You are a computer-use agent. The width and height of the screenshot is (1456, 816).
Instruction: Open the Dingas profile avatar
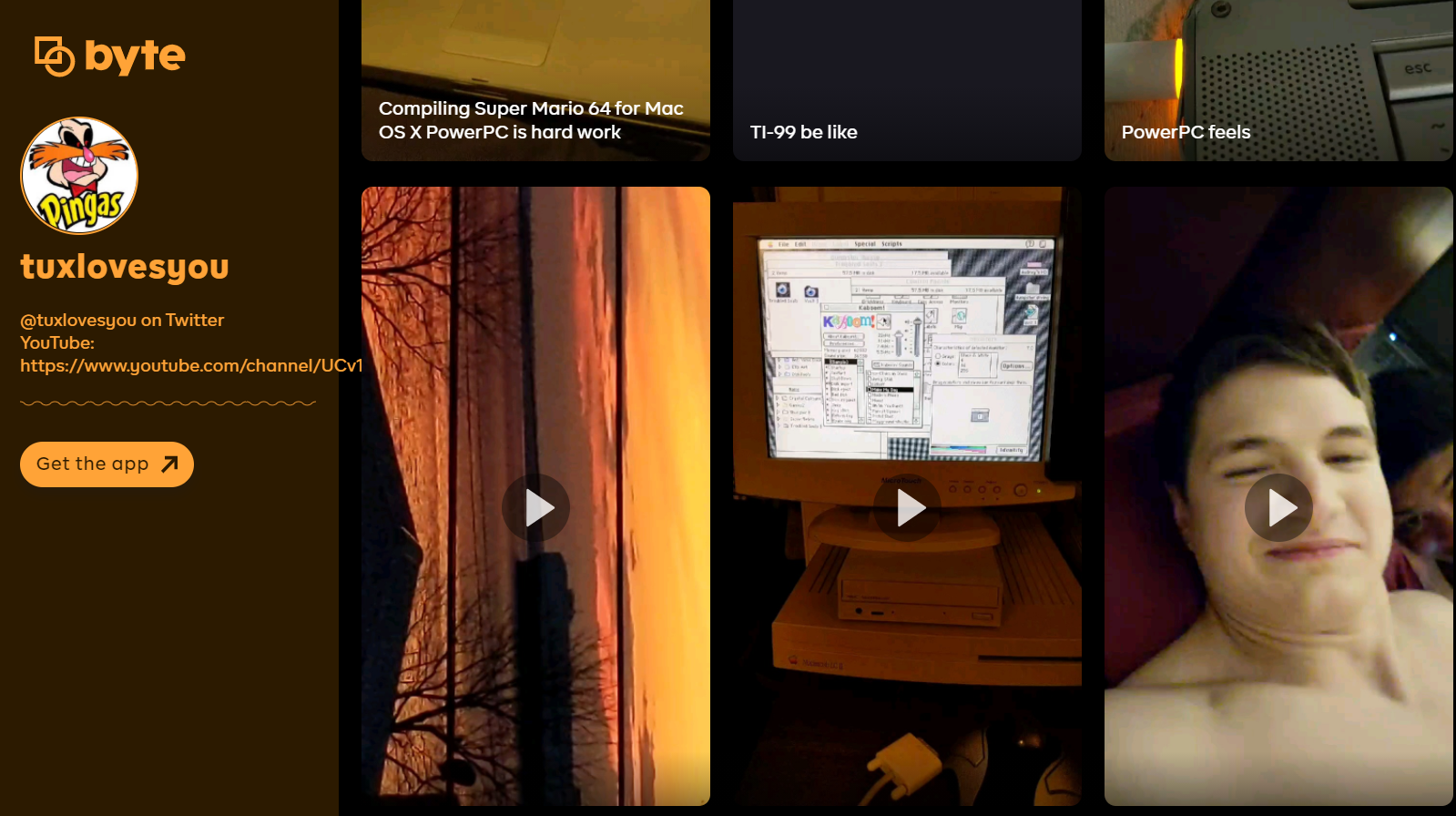click(79, 176)
